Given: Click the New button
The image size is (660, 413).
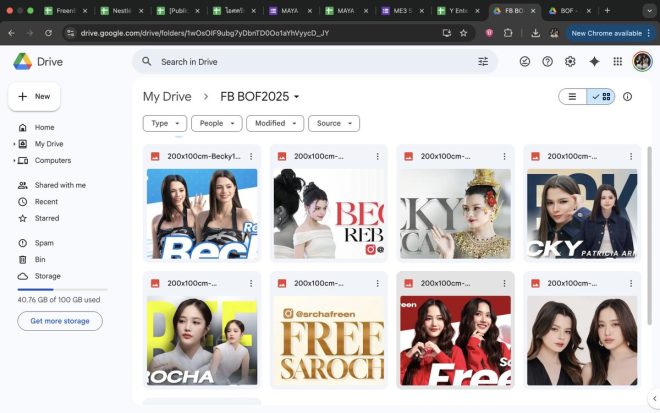Looking at the screenshot, I should 34,97.
